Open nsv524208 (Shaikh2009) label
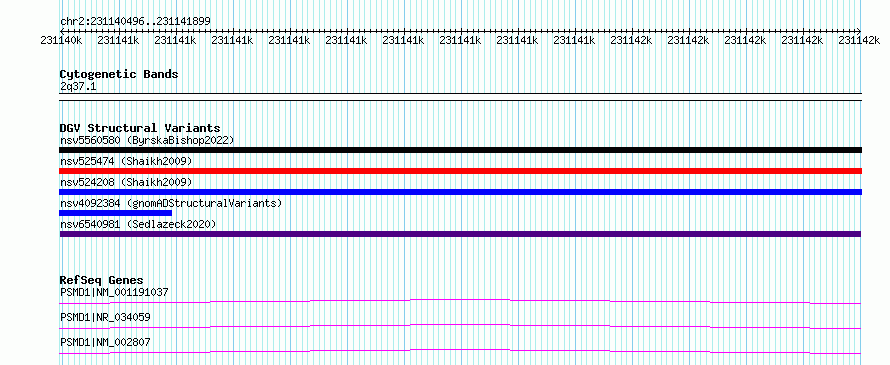The width and height of the screenshot is (890, 365). [126, 182]
